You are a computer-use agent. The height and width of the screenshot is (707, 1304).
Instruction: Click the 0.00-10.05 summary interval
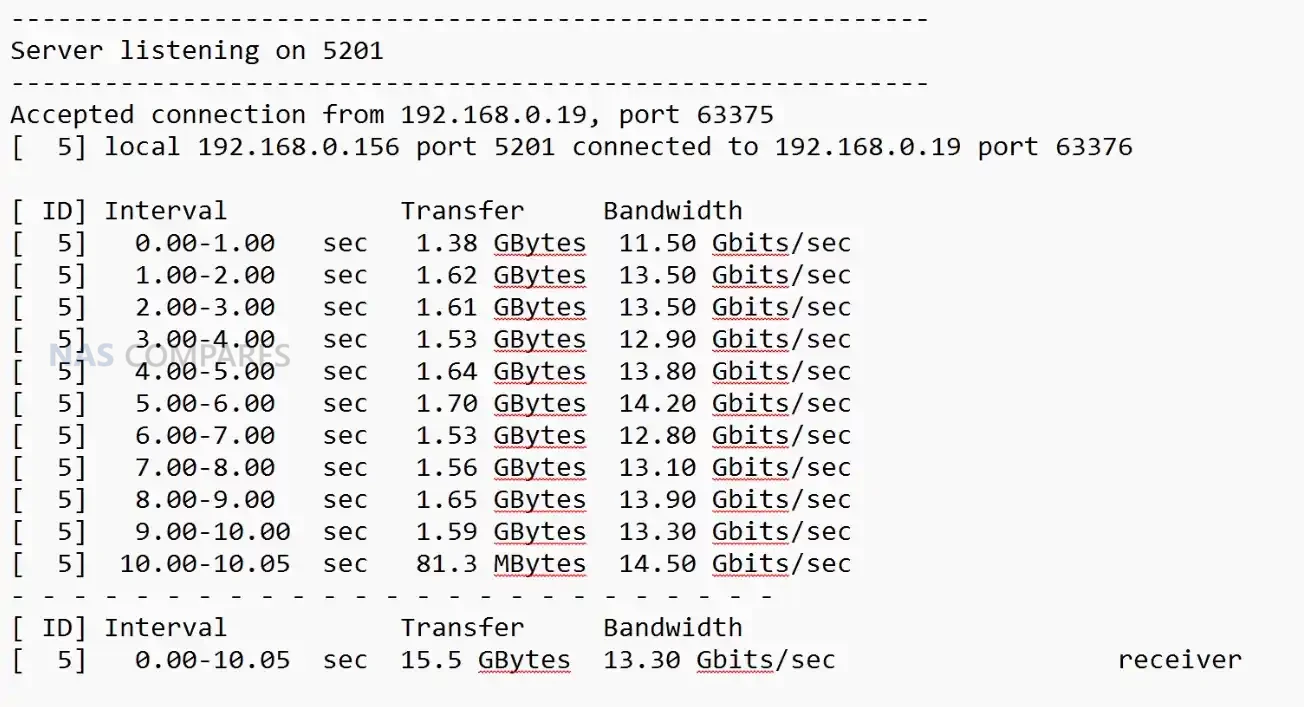(x=212, y=660)
